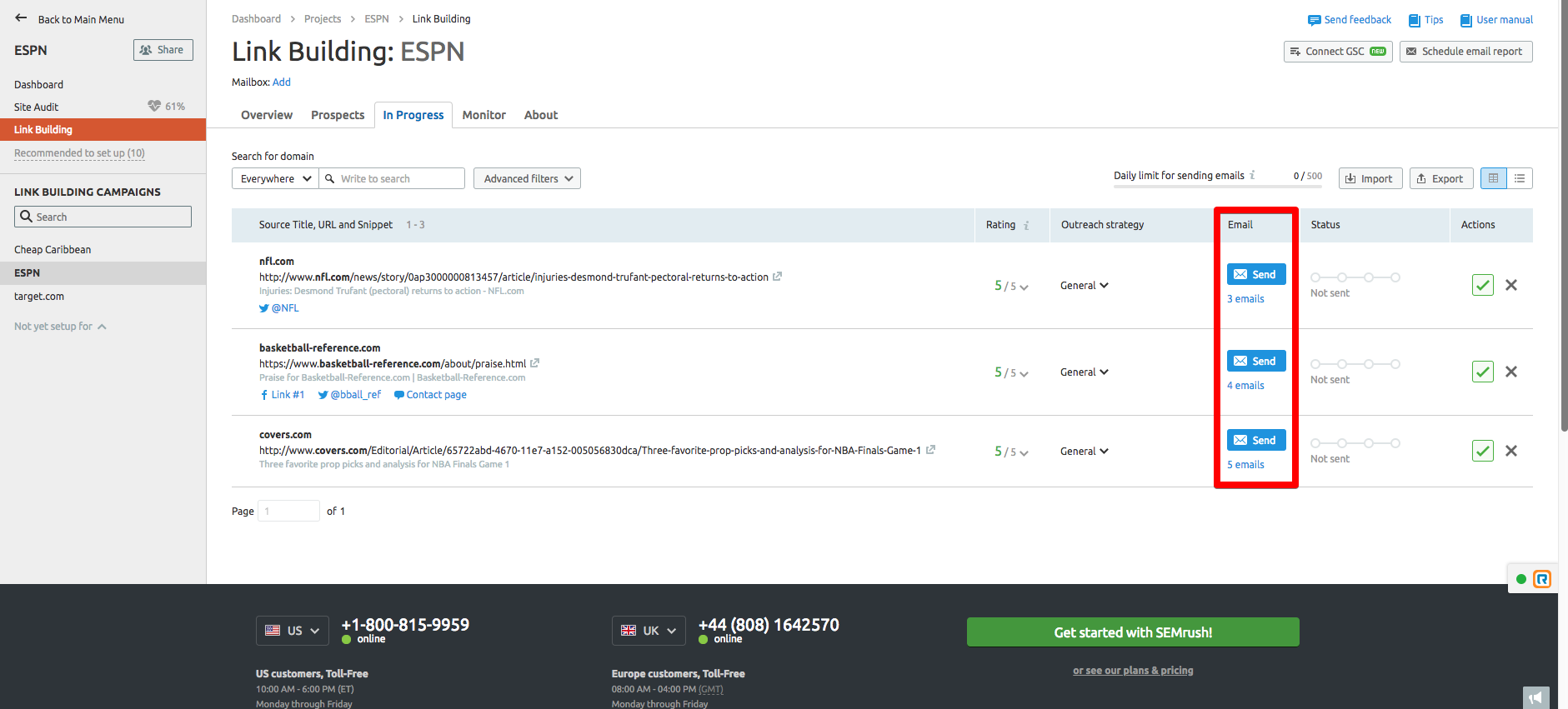Open Send feedback link
Image resolution: width=1568 pixels, height=709 pixels.
point(1350,20)
